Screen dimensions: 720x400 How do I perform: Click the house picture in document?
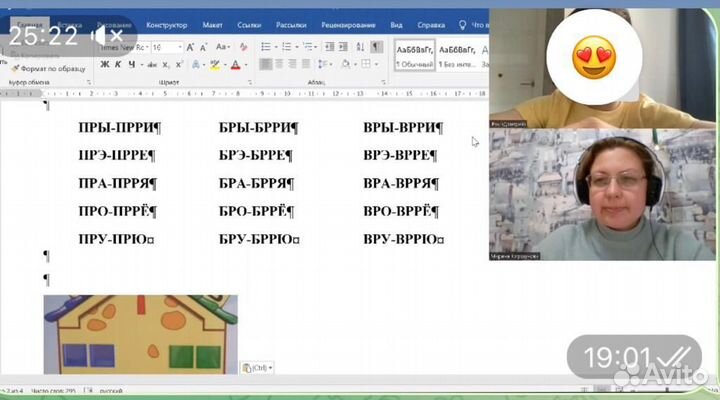(140, 334)
